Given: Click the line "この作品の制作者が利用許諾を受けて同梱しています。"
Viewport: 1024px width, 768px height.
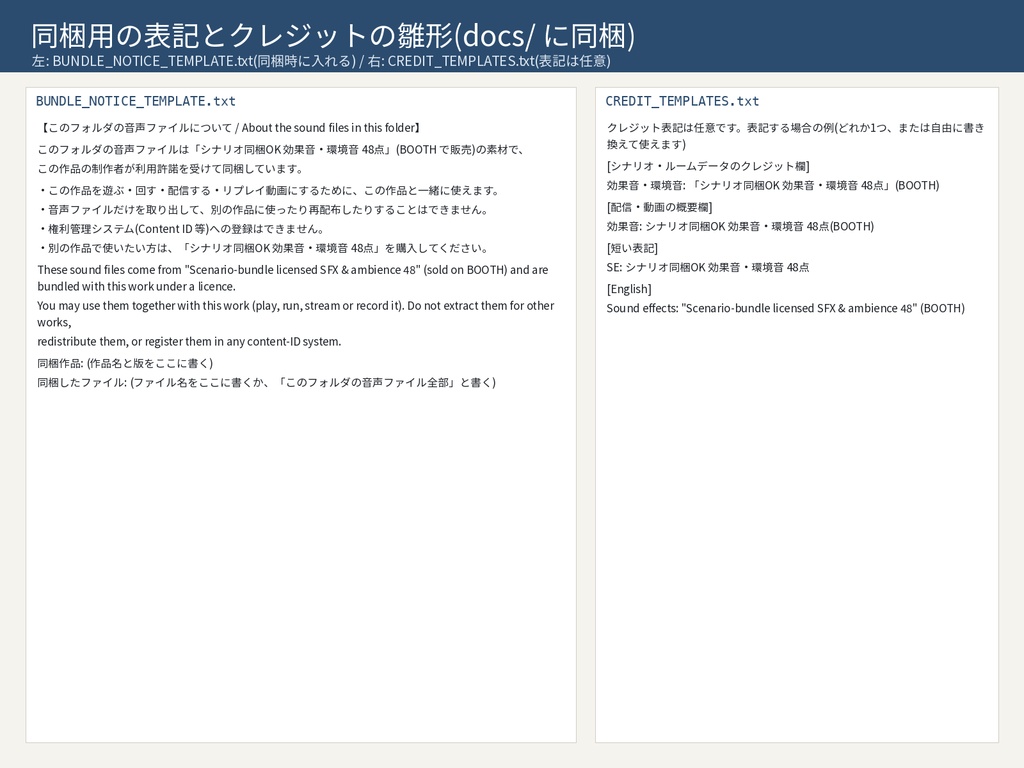Looking at the screenshot, I should (171, 168).
